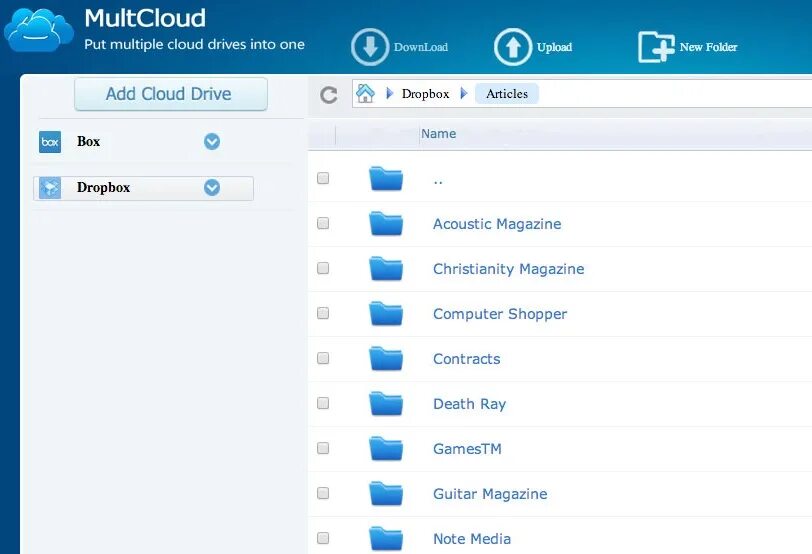Expand the Box drive dropdown arrow
The height and width of the screenshot is (554, 812).
click(x=212, y=141)
